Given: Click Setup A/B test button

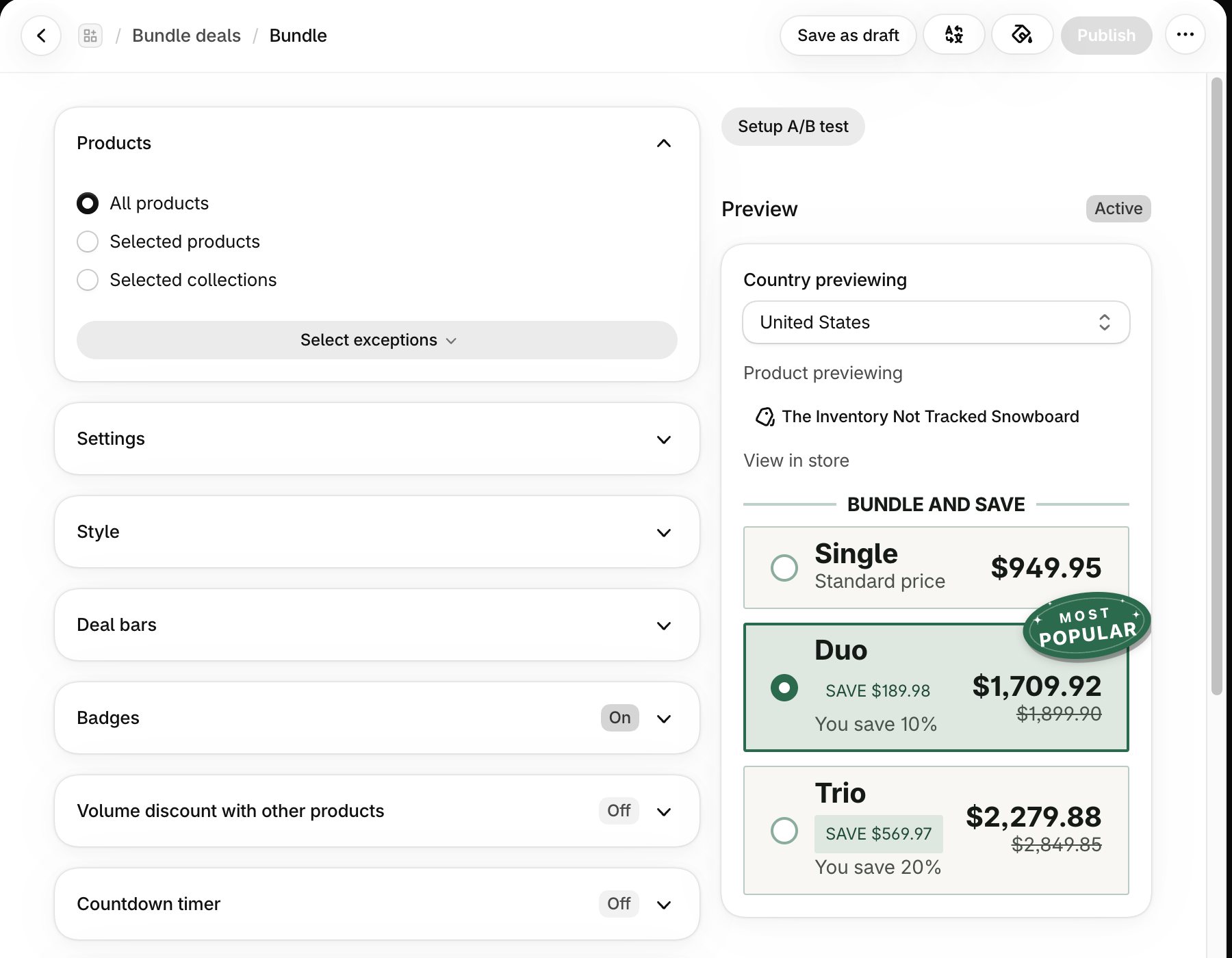Looking at the screenshot, I should pos(793,127).
